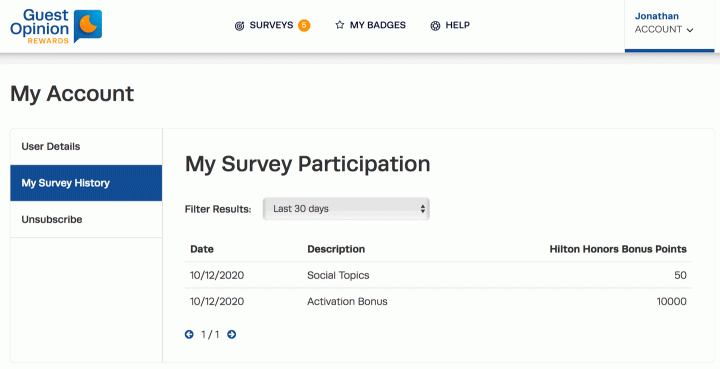The width and height of the screenshot is (720, 369).
Task: Open the Last 30 days filter dropdown
Action: click(346, 209)
